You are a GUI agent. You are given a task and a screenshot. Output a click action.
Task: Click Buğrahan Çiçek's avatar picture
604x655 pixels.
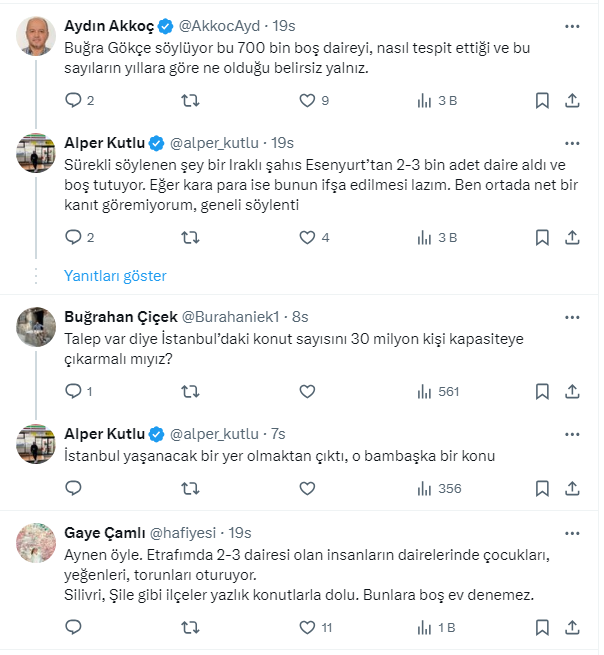[x=37, y=326]
